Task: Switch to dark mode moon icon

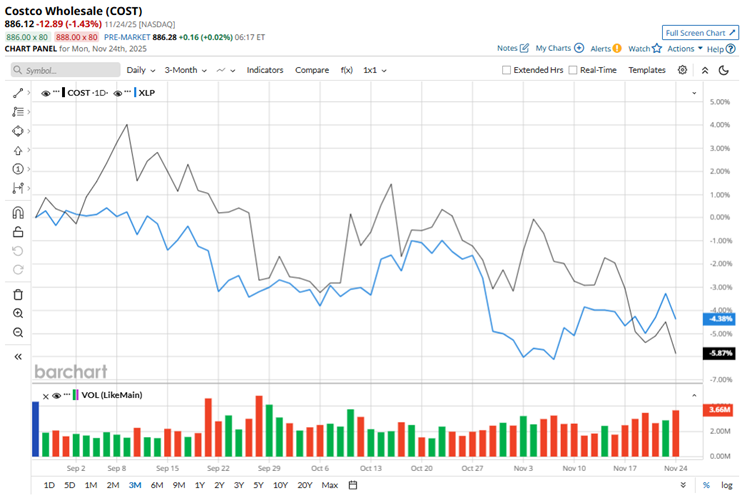Action: click(x=724, y=70)
